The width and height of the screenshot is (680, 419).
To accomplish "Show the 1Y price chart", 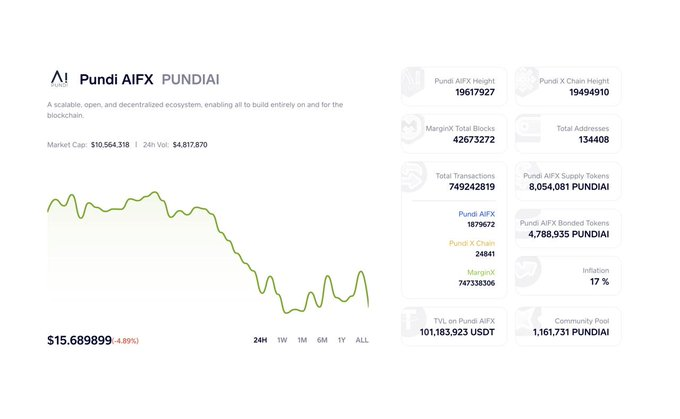I will pos(342,340).
